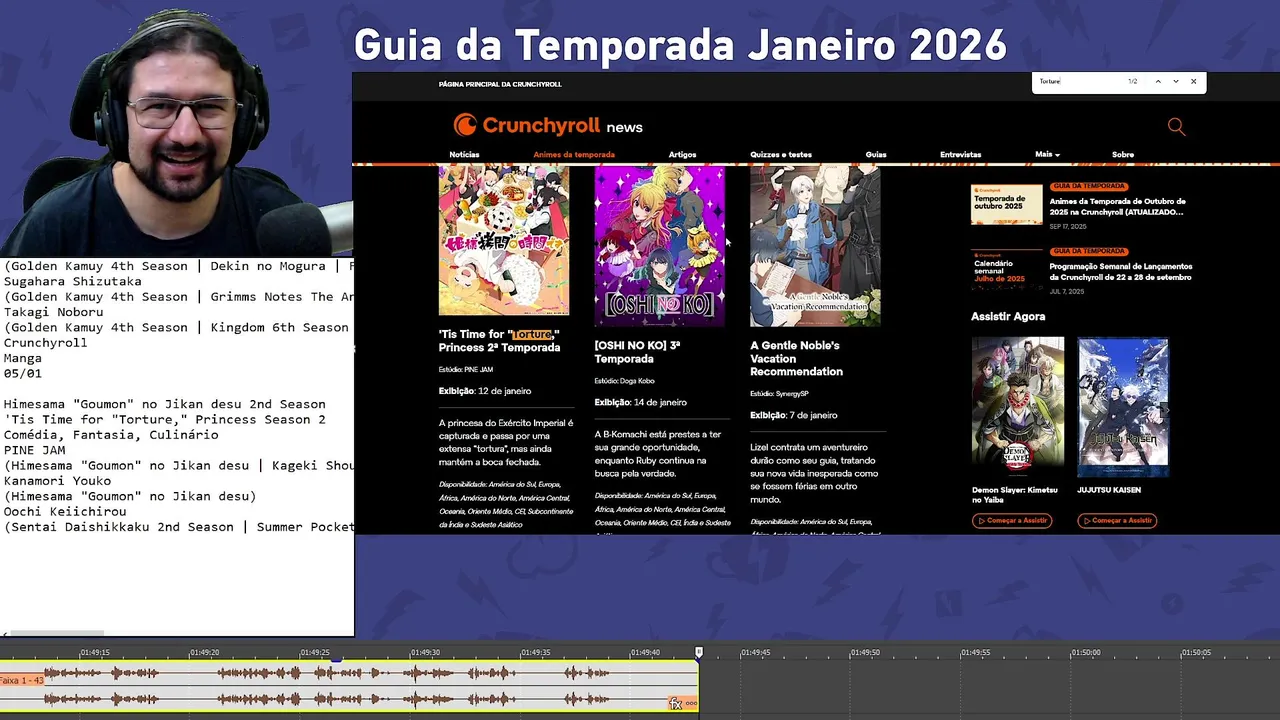Click the SEP 17, 2025 article date
Viewport: 1280px width, 720px height.
[x=1066, y=226]
